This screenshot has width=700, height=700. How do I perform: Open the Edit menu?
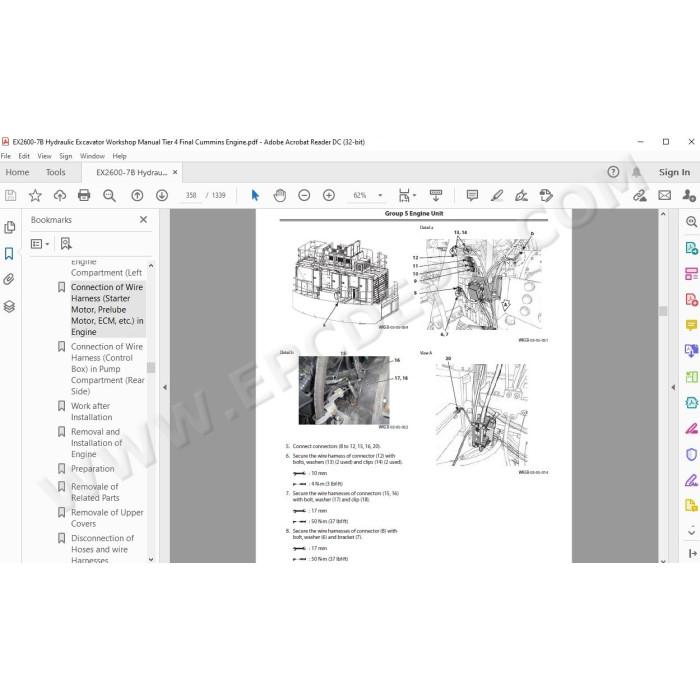(x=24, y=156)
